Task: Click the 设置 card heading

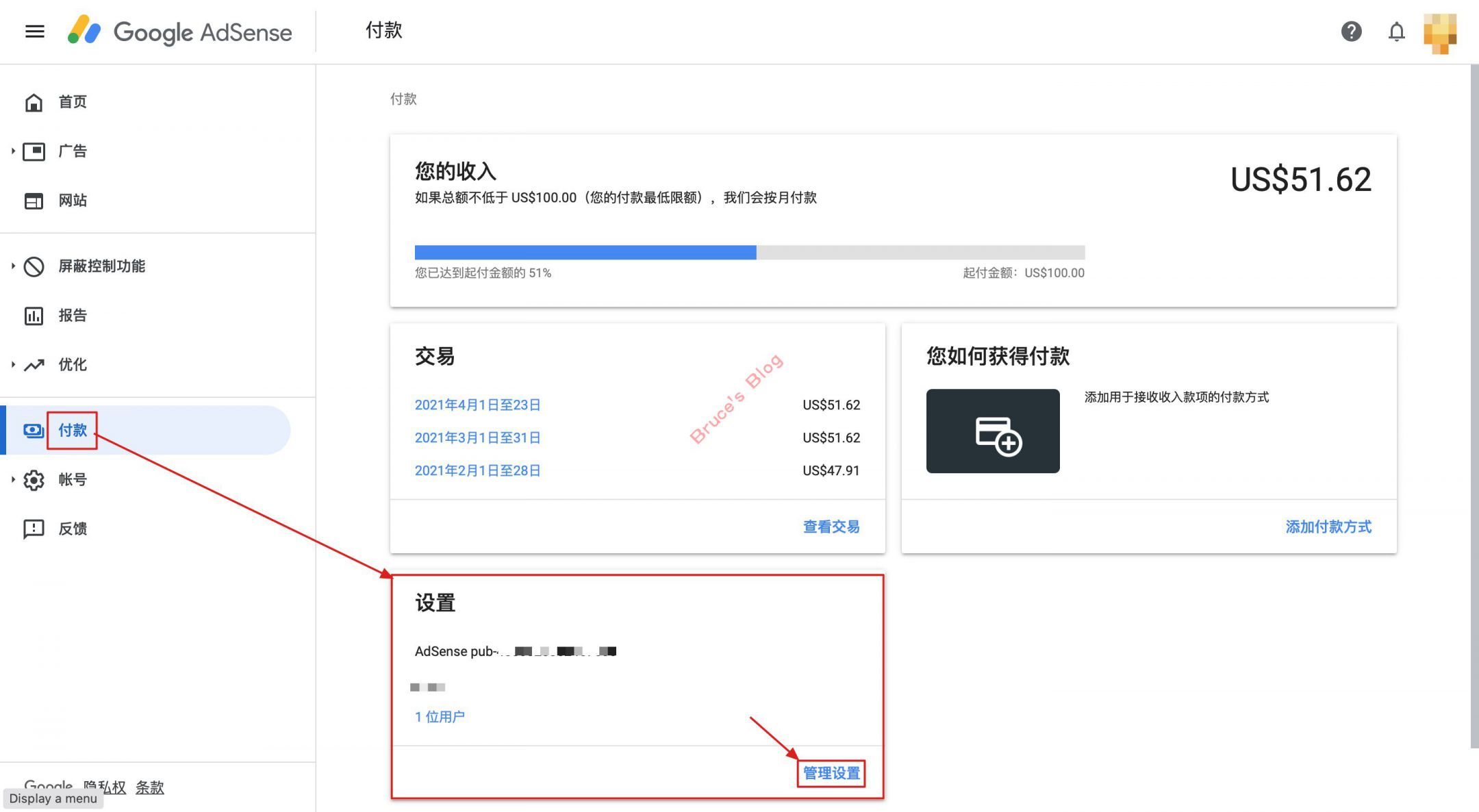Action: 435,603
